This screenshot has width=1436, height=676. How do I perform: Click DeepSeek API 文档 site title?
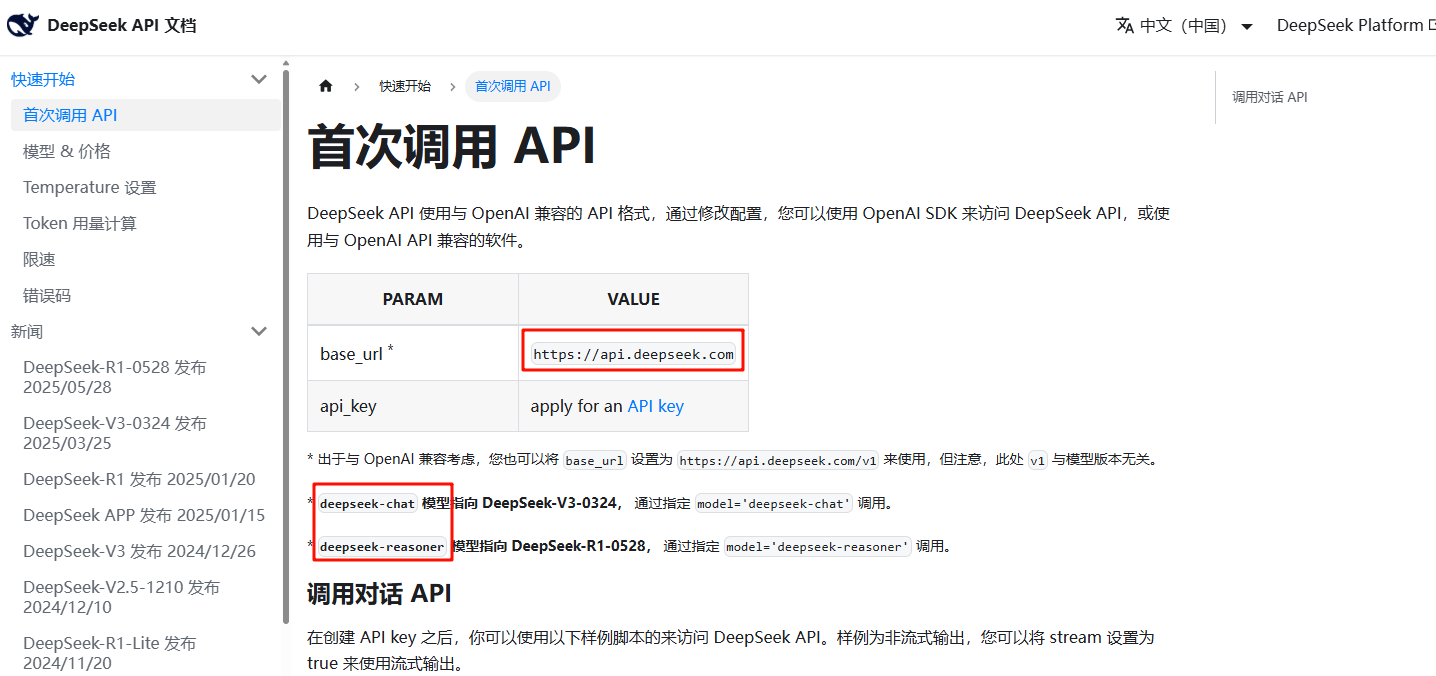click(122, 25)
